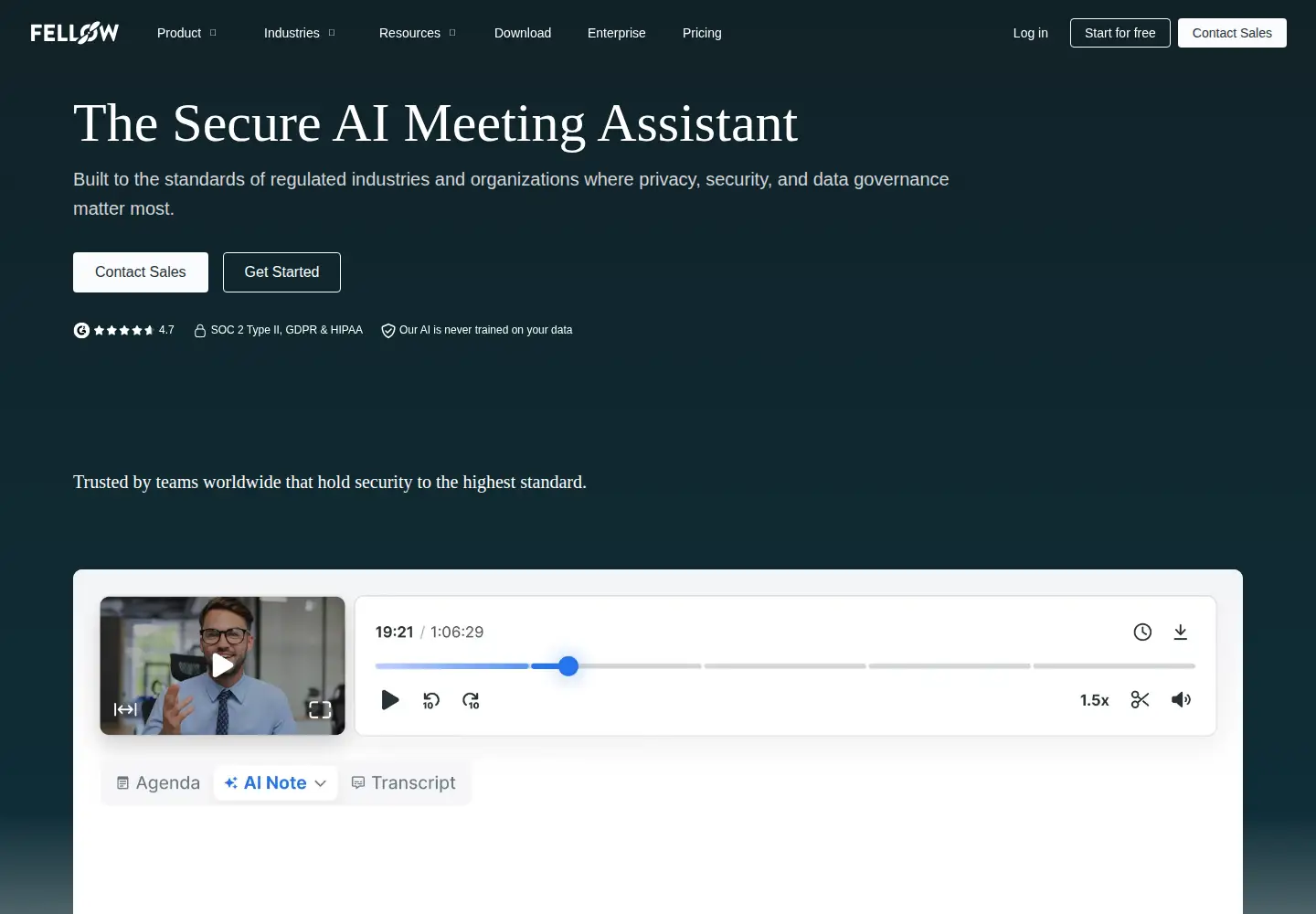Click the 19:21 current time display
The height and width of the screenshot is (914, 1316).
pyautogui.click(x=395, y=632)
